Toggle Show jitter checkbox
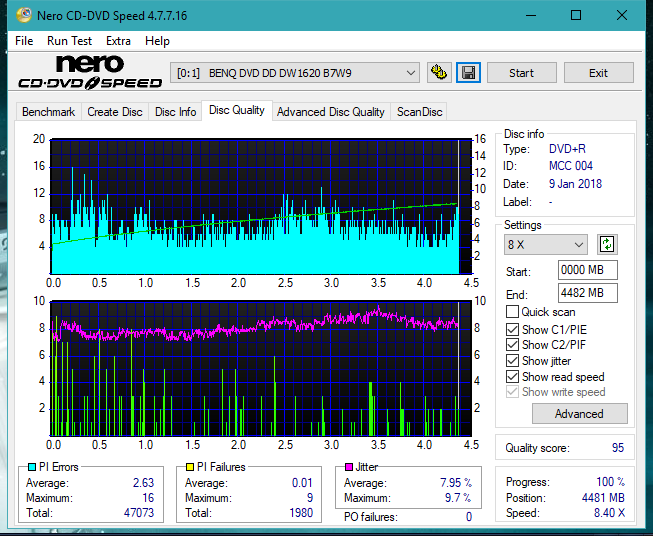 click(x=512, y=361)
